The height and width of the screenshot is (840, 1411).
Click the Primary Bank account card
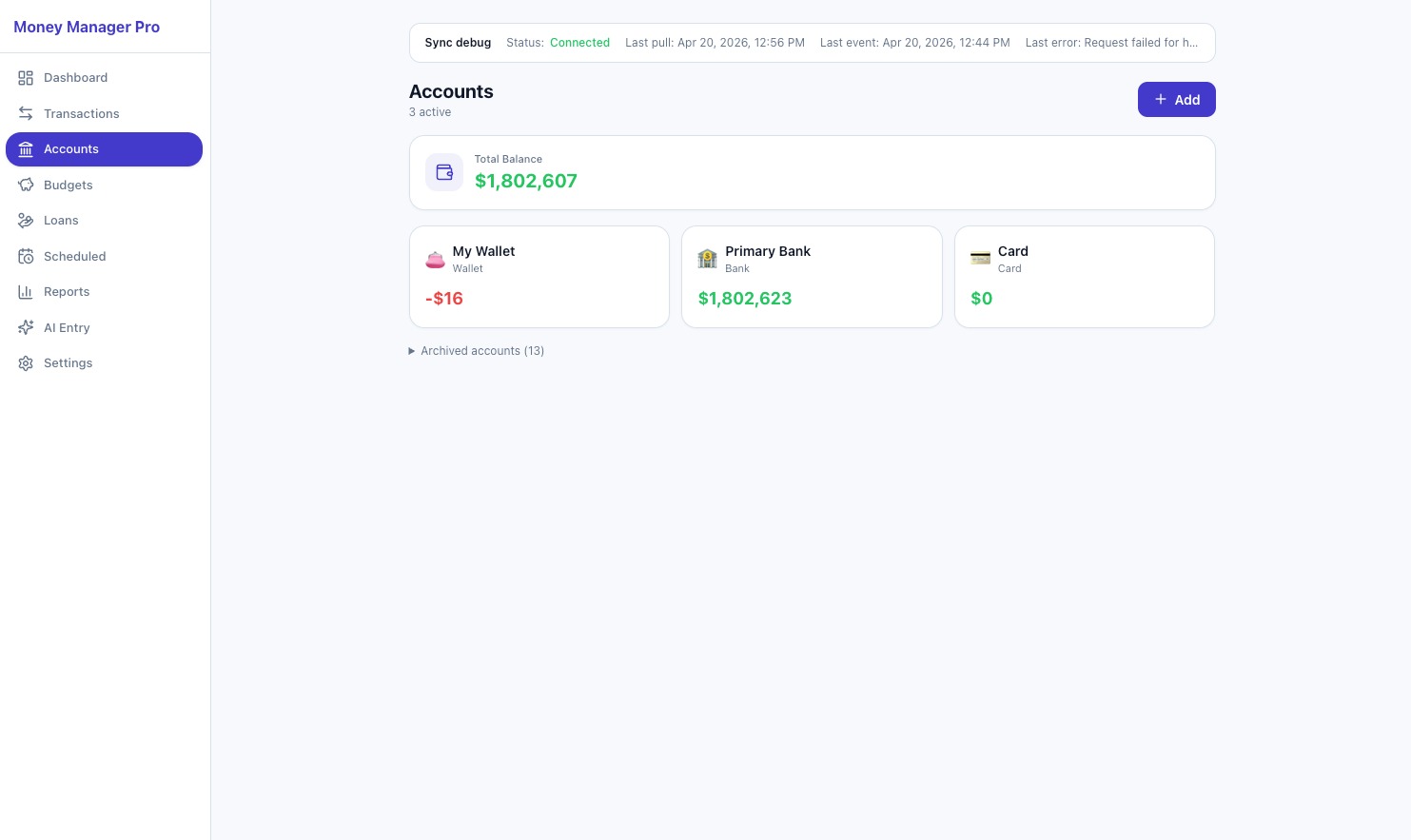click(x=812, y=277)
